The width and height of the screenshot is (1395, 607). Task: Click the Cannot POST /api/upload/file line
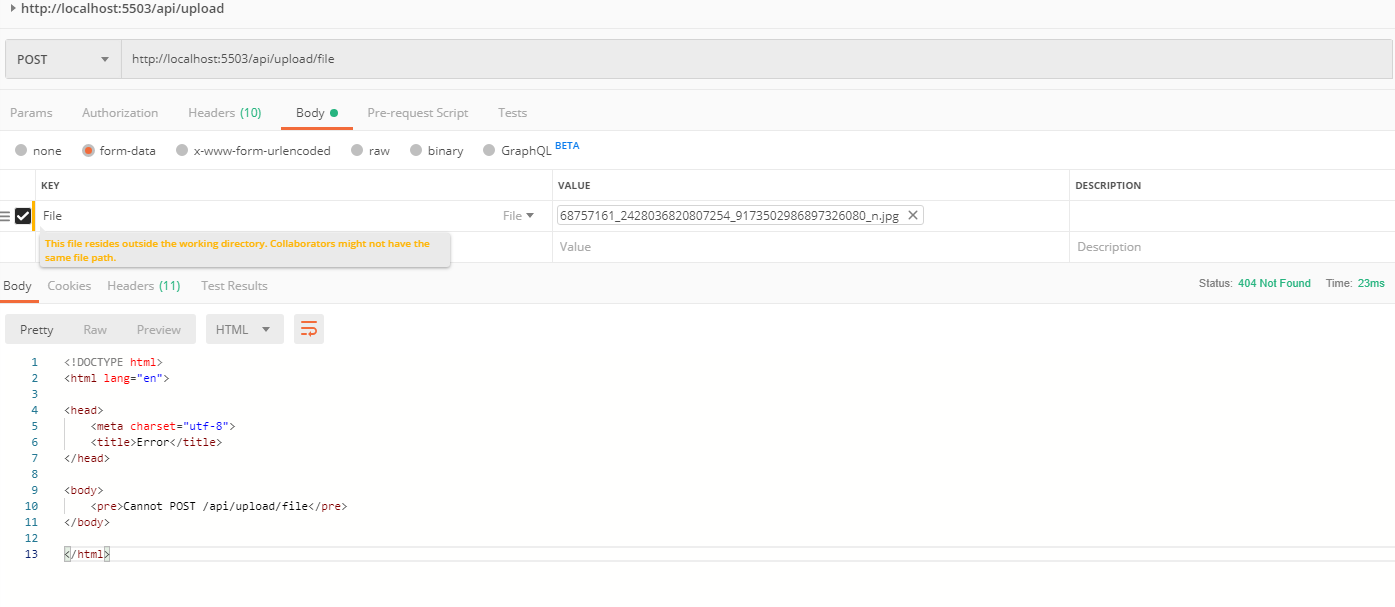click(x=218, y=506)
